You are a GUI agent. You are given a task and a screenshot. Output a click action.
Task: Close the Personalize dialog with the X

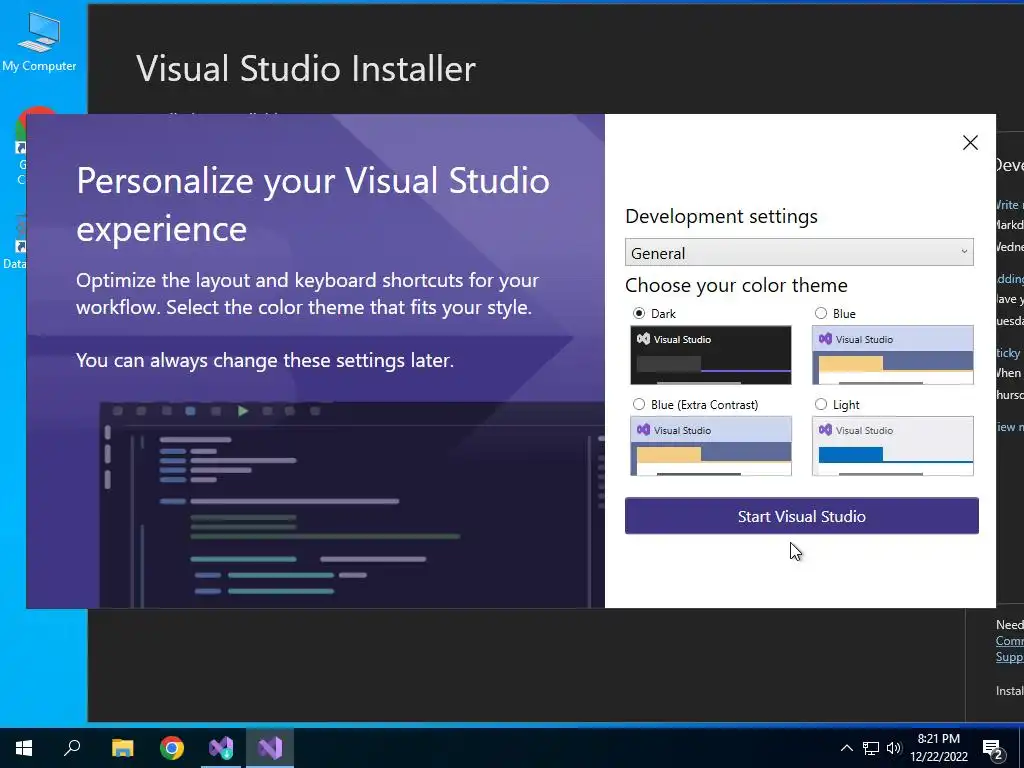(x=970, y=142)
